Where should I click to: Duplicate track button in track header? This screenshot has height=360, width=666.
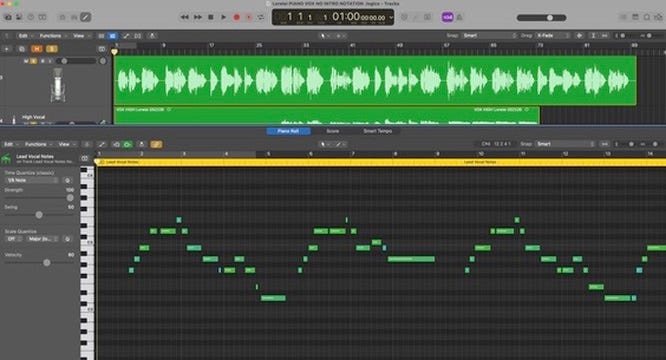[x=22, y=49]
